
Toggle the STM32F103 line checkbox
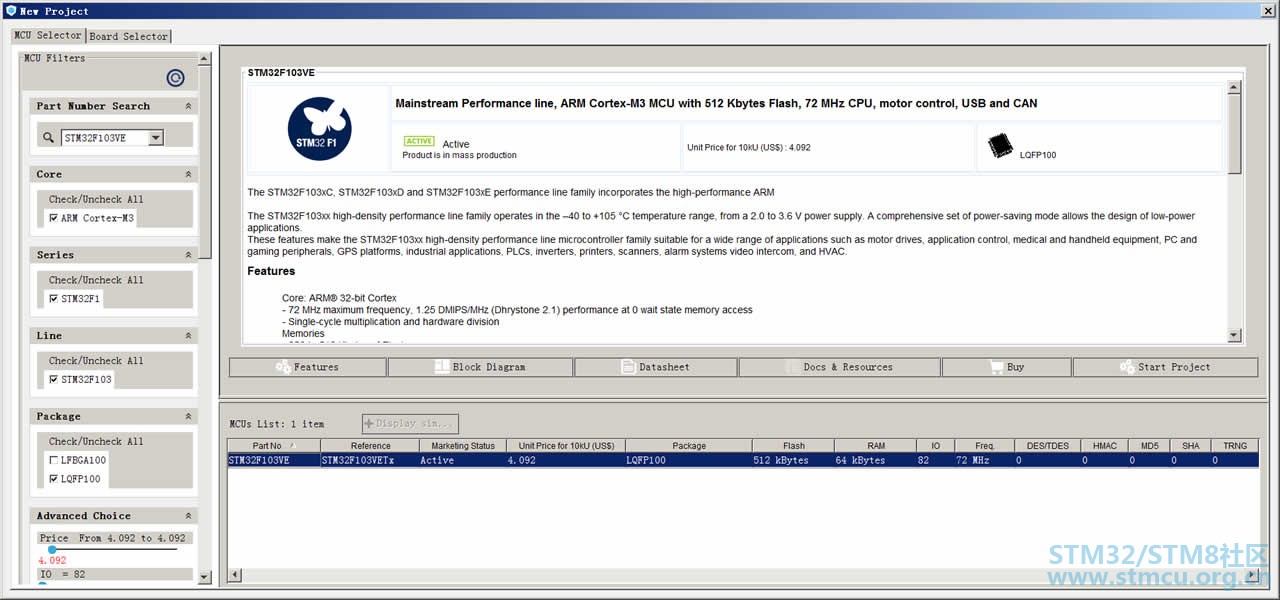(53, 379)
